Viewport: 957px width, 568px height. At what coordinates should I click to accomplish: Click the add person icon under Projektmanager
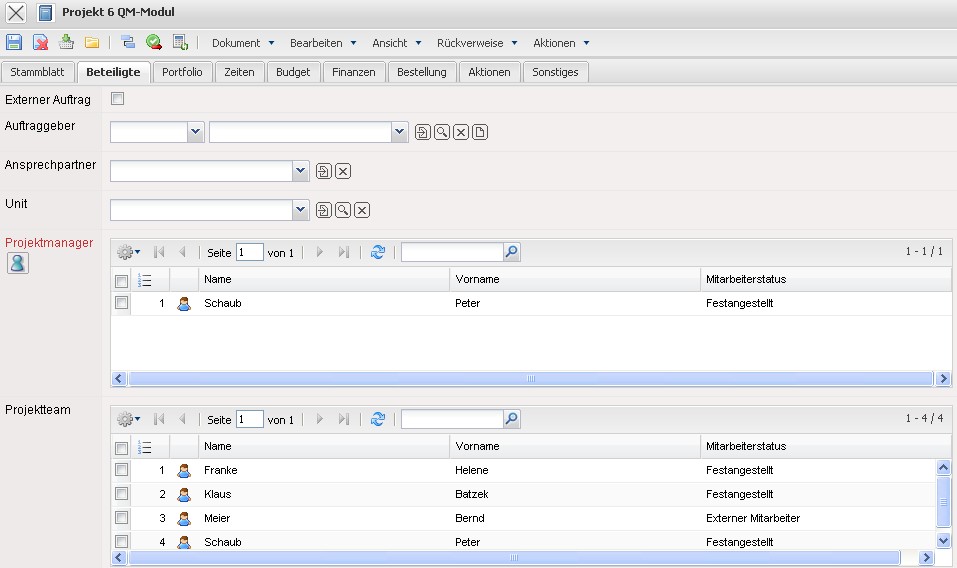tap(17, 263)
